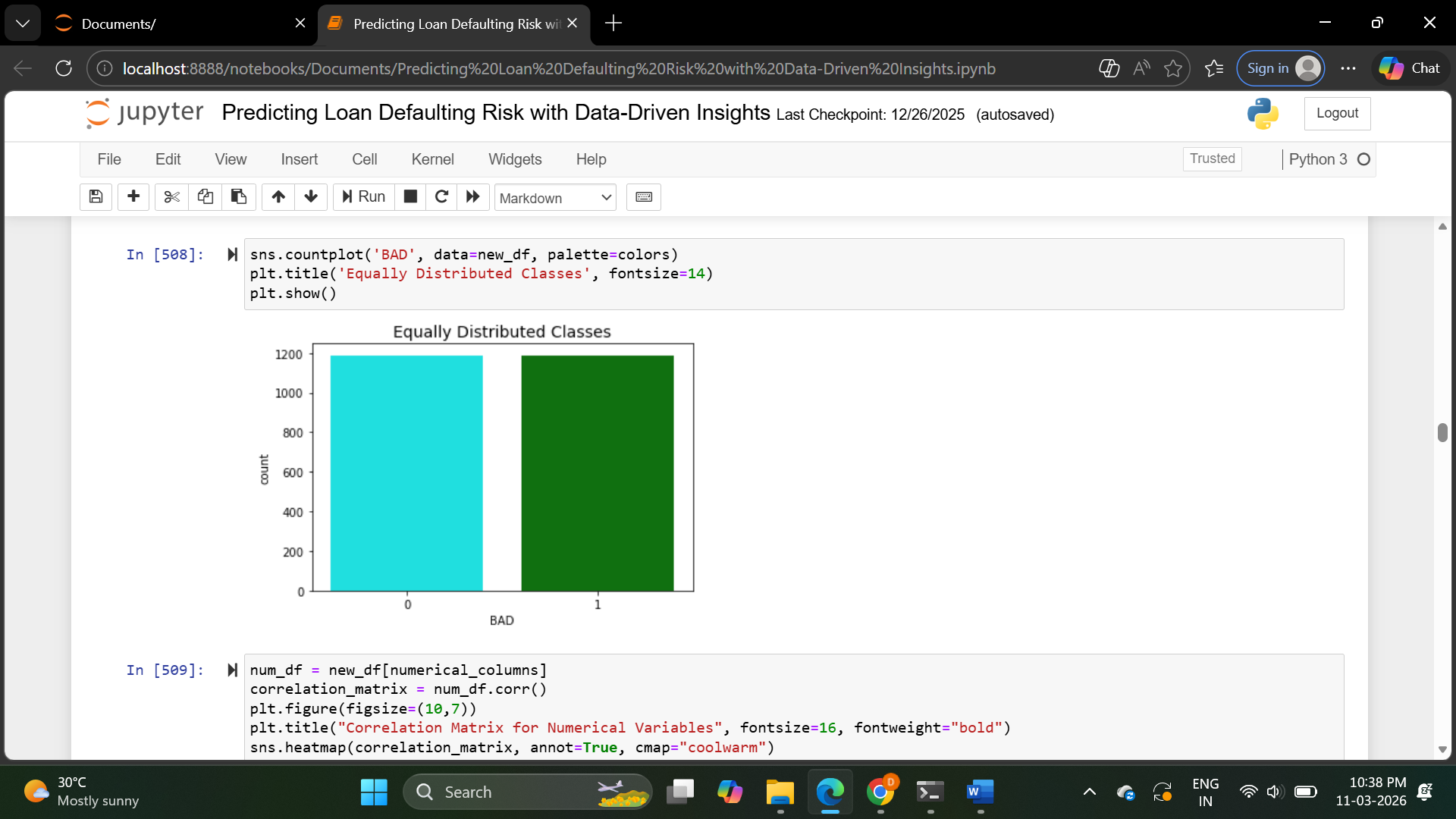This screenshot has width=1456, height=819.
Task: Click the cyan bar for BAD 0
Action: point(406,473)
